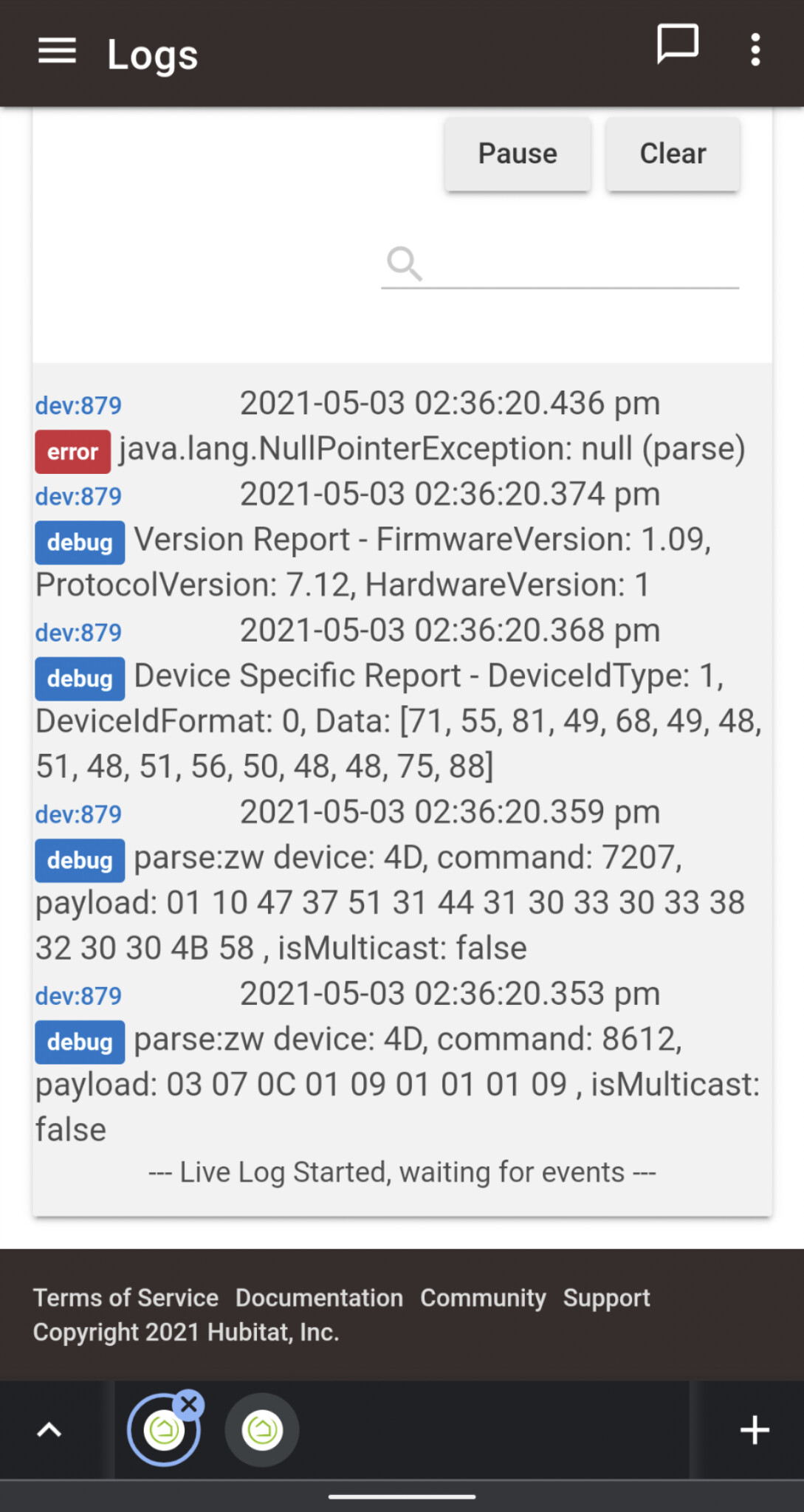Image resolution: width=804 pixels, height=1512 pixels.
Task: Visit the Community link
Action: pos(483,1297)
